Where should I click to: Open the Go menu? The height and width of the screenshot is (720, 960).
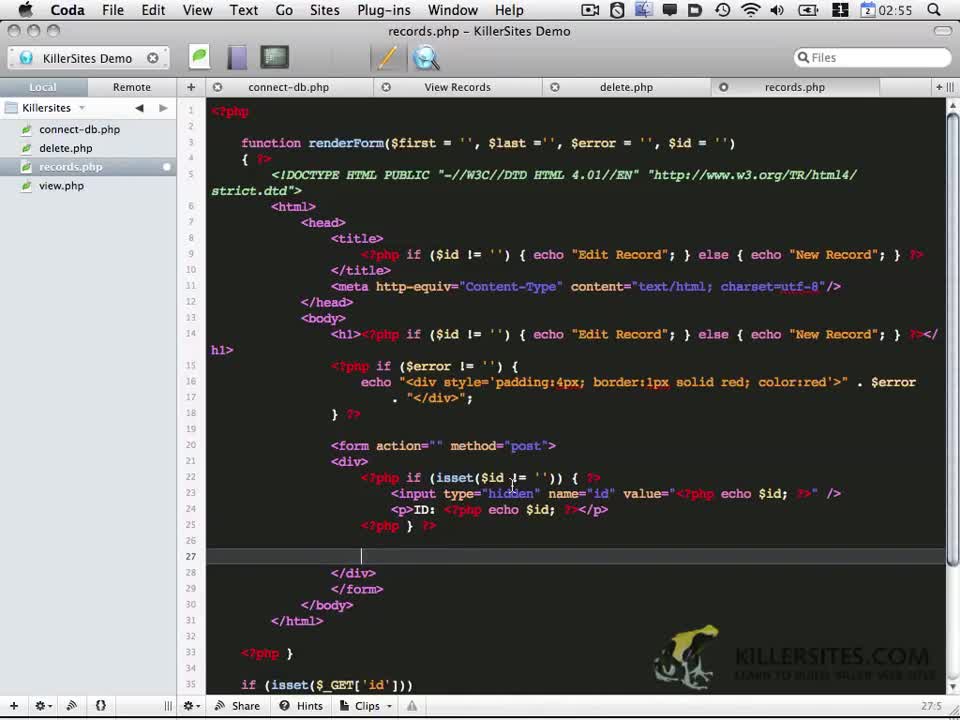point(284,10)
